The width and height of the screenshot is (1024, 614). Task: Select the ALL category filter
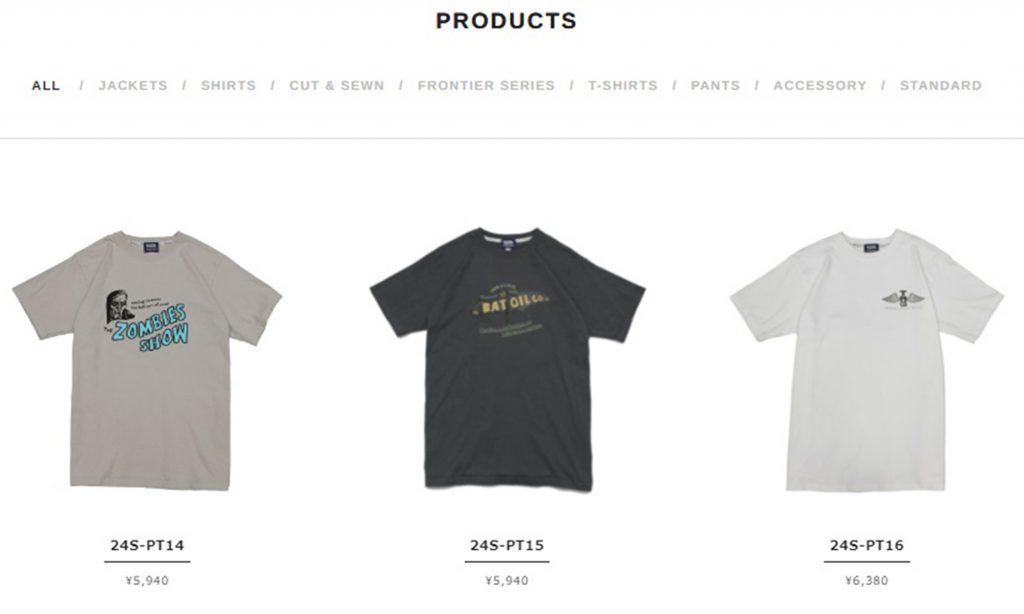46,86
